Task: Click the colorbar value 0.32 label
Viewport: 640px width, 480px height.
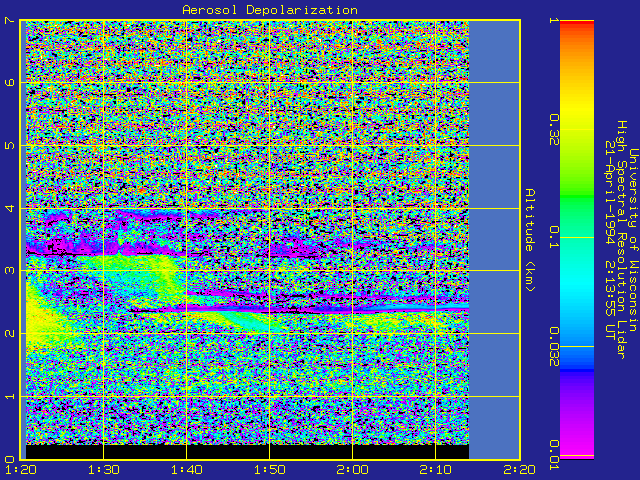Action: tap(553, 129)
